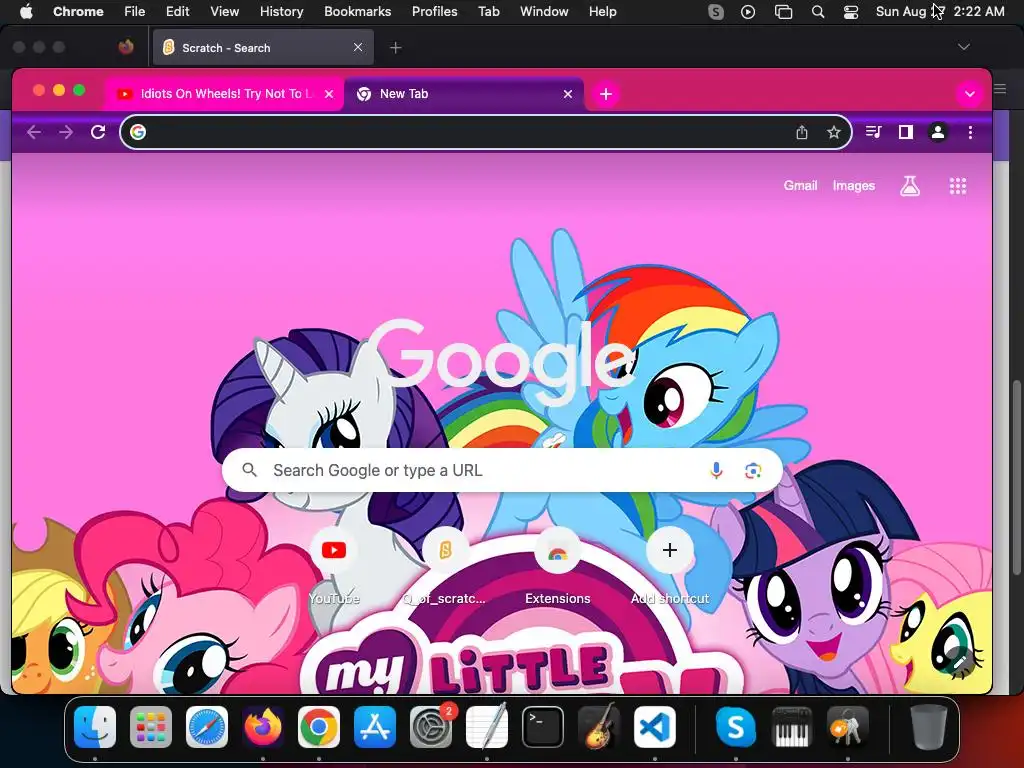1024x768 pixels.
Task: Go back with the Chrome back arrow
Action: coord(34,133)
